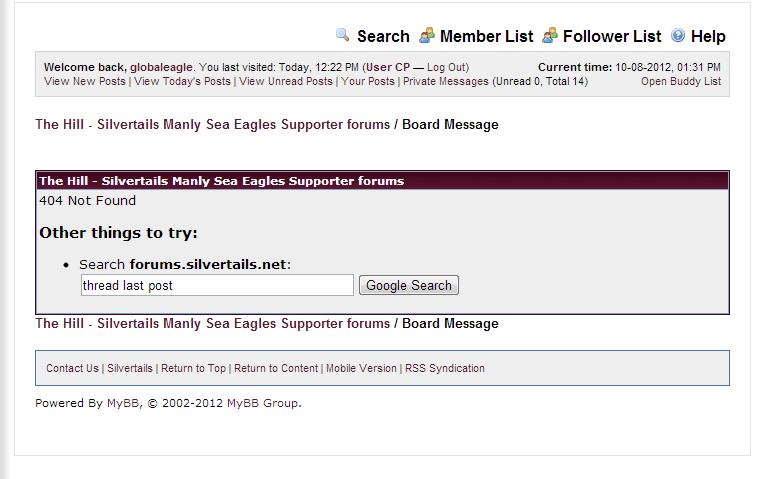
Task: Open Buddy List
Action: pyautogui.click(x=681, y=81)
